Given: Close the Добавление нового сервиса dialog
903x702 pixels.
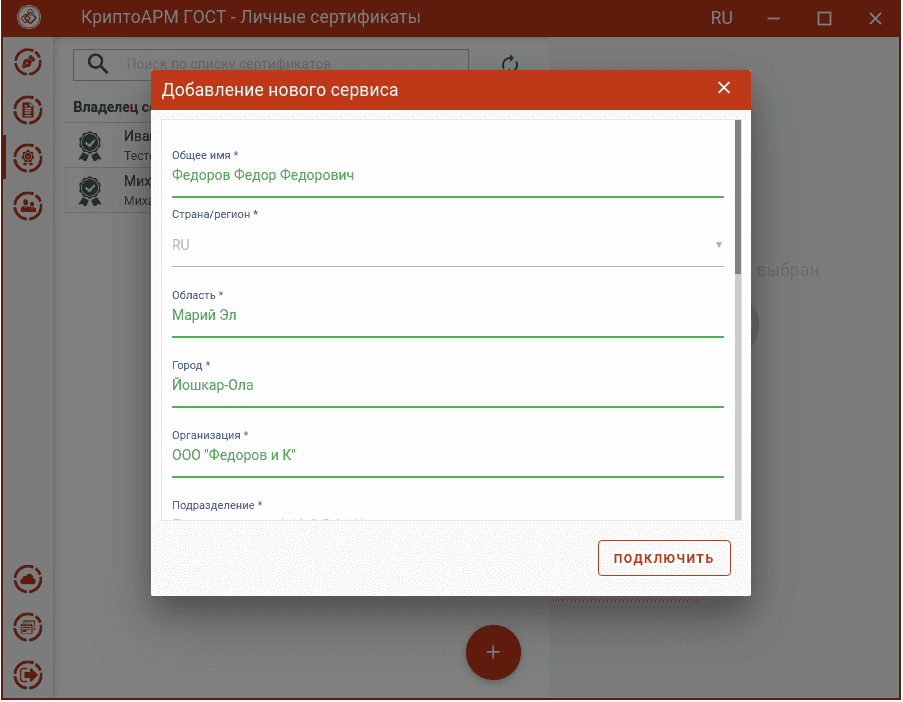Looking at the screenshot, I should point(724,88).
